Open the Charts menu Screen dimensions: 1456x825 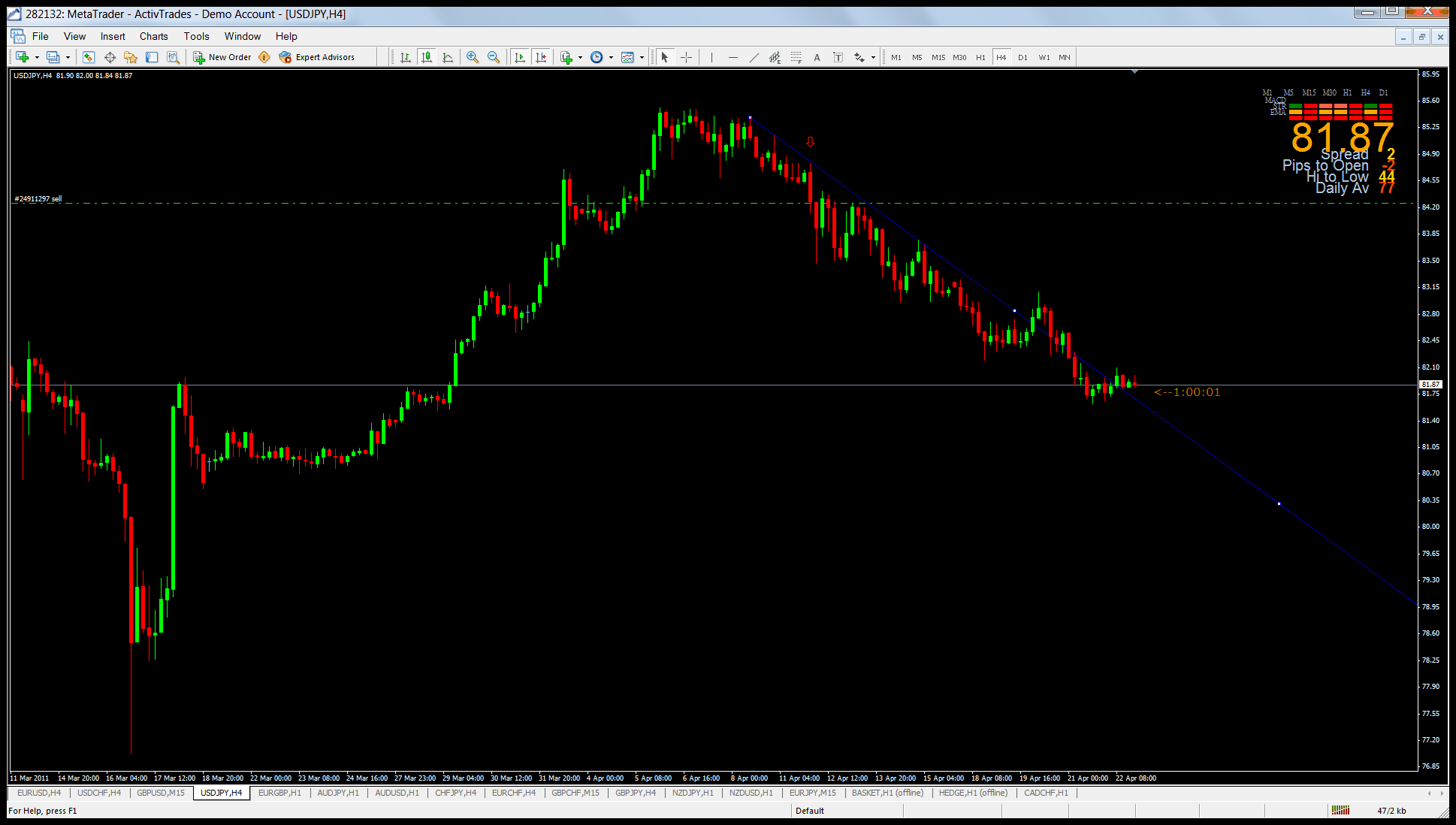[153, 36]
